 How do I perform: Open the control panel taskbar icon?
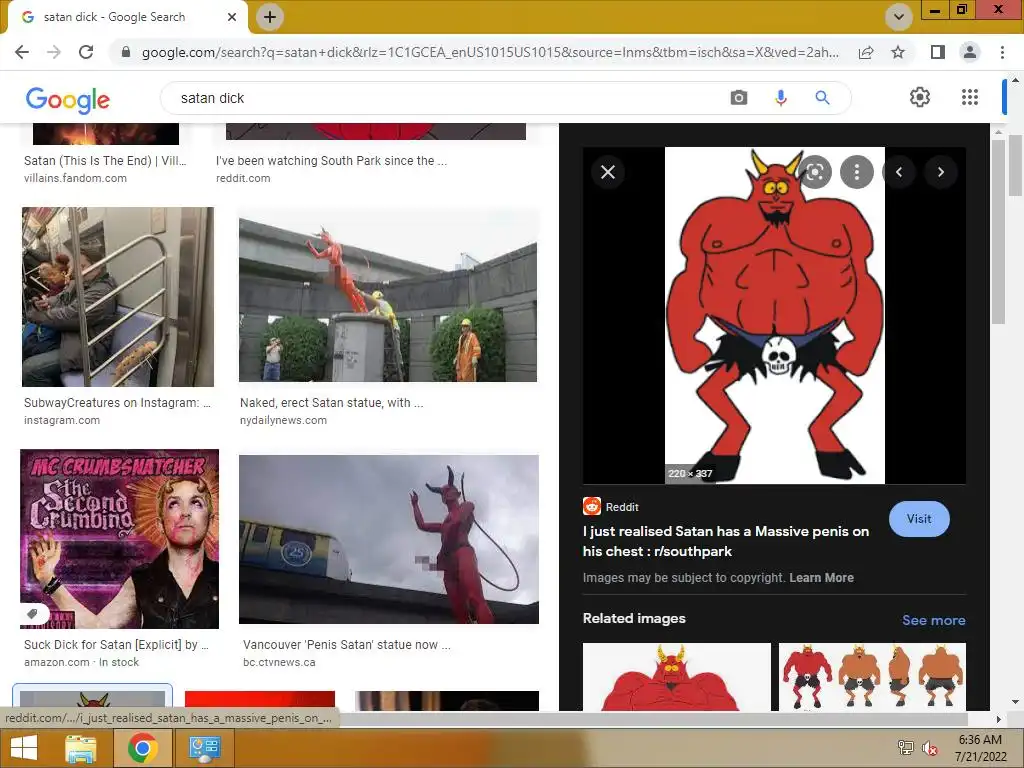coord(204,748)
